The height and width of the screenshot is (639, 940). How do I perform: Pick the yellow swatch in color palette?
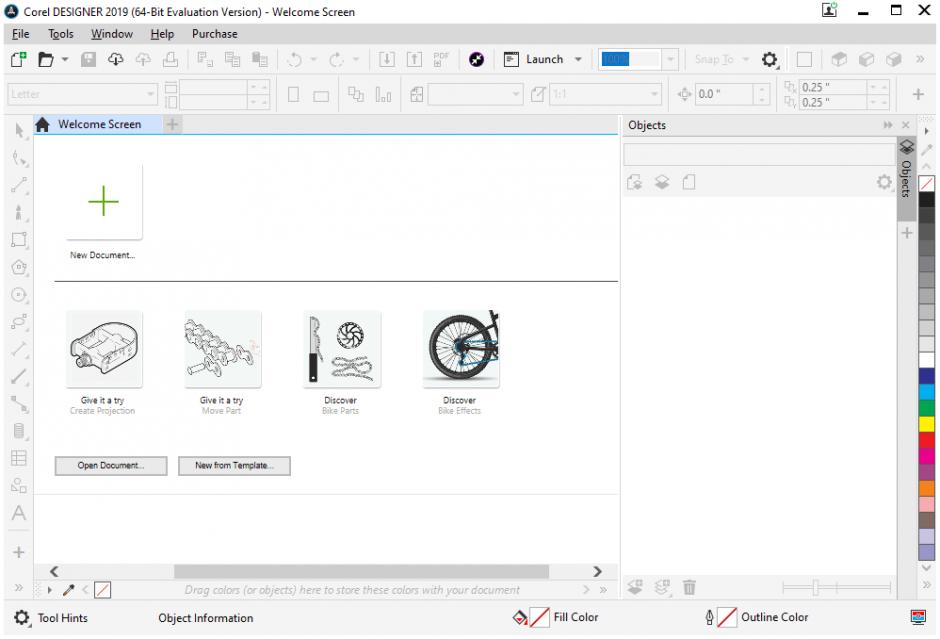[x=927, y=424]
